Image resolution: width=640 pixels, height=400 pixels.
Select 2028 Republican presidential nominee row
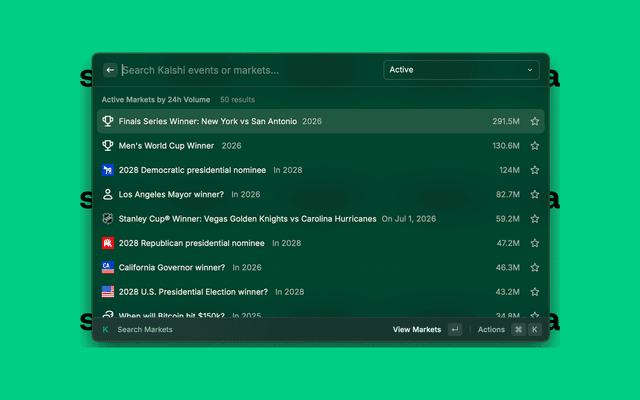point(321,243)
